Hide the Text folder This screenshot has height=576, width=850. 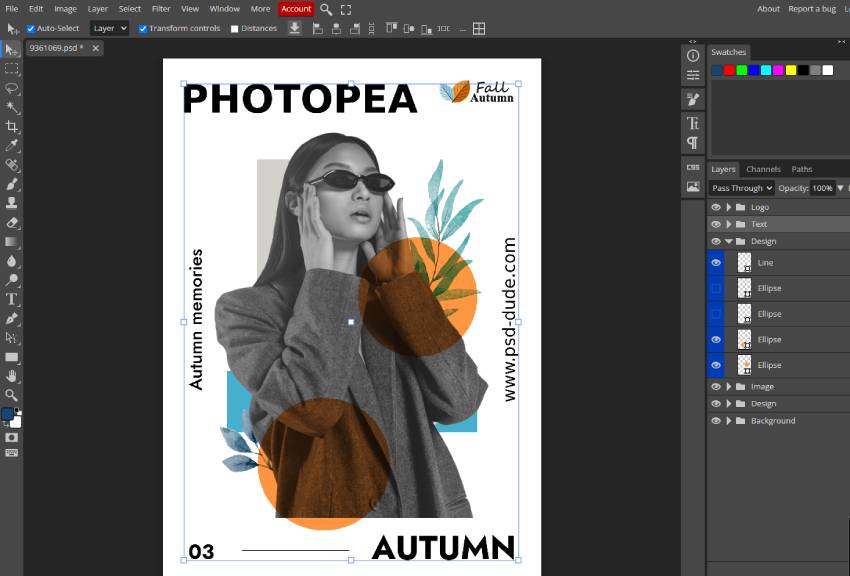coord(716,224)
